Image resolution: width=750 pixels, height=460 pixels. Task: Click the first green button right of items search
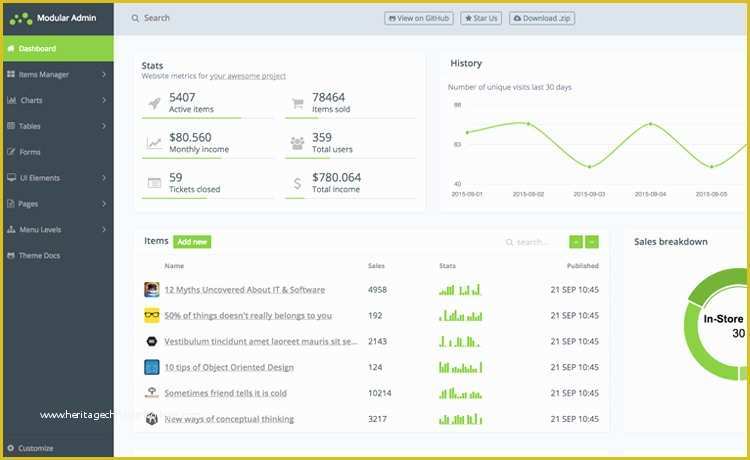pos(576,242)
